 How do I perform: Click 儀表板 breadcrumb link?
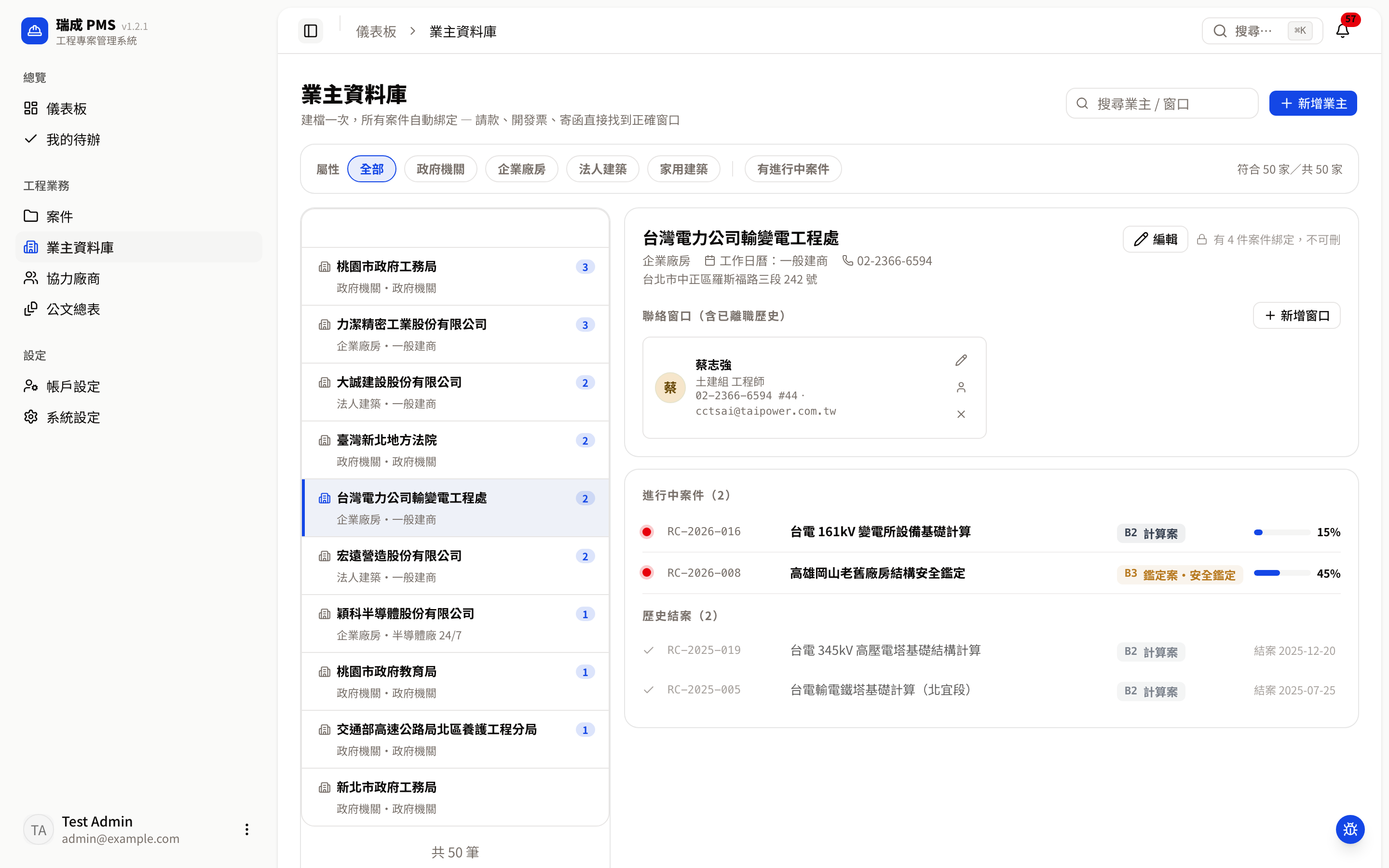(376, 31)
